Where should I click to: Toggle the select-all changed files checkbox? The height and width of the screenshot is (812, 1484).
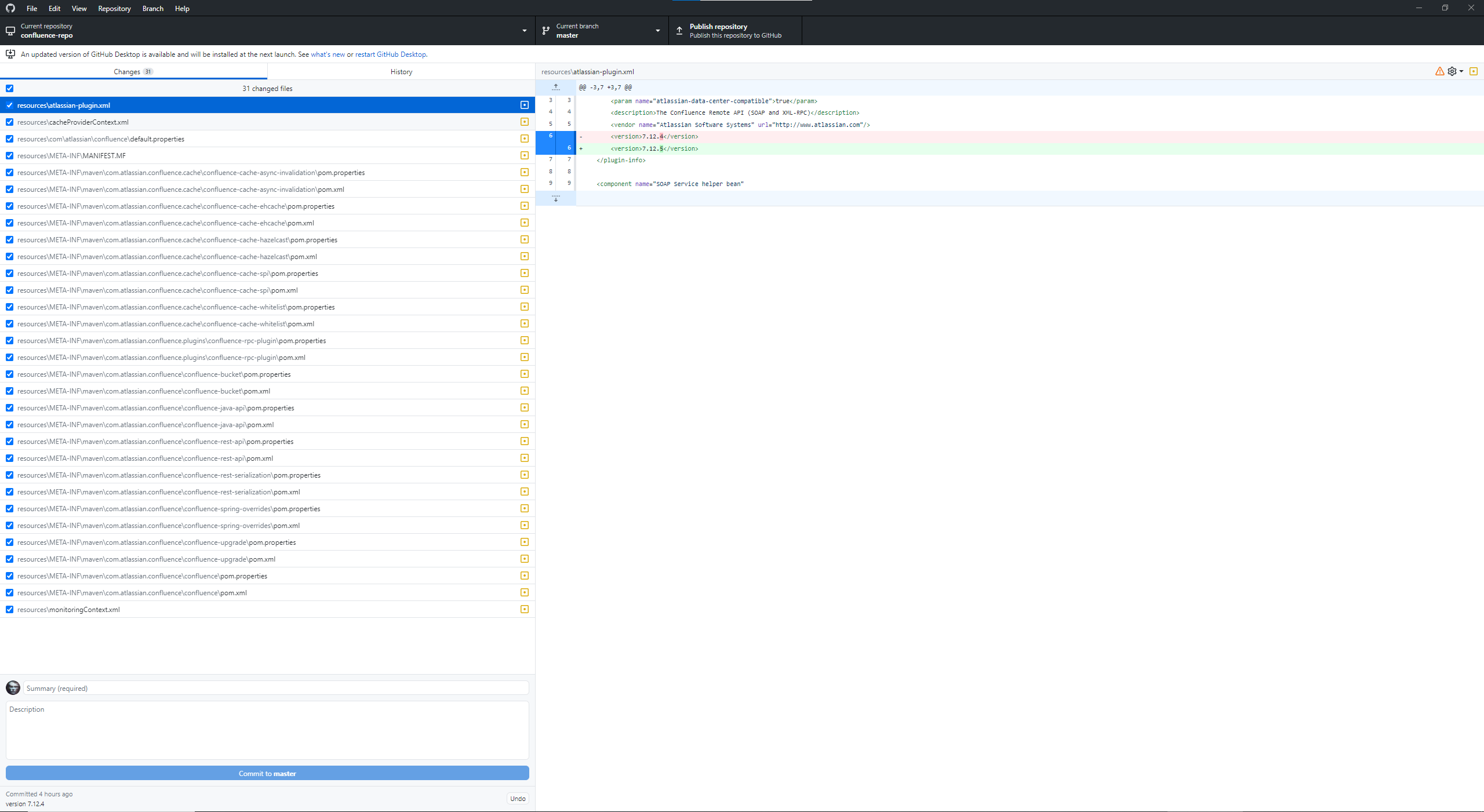coord(9,88)
